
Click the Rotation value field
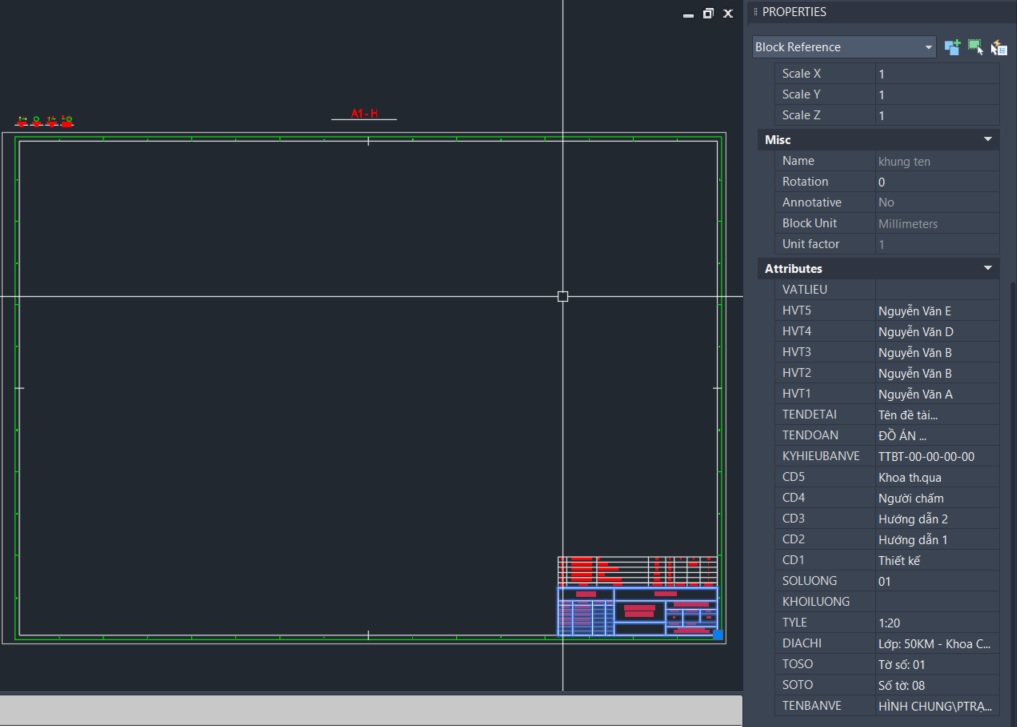coord(936,182)
